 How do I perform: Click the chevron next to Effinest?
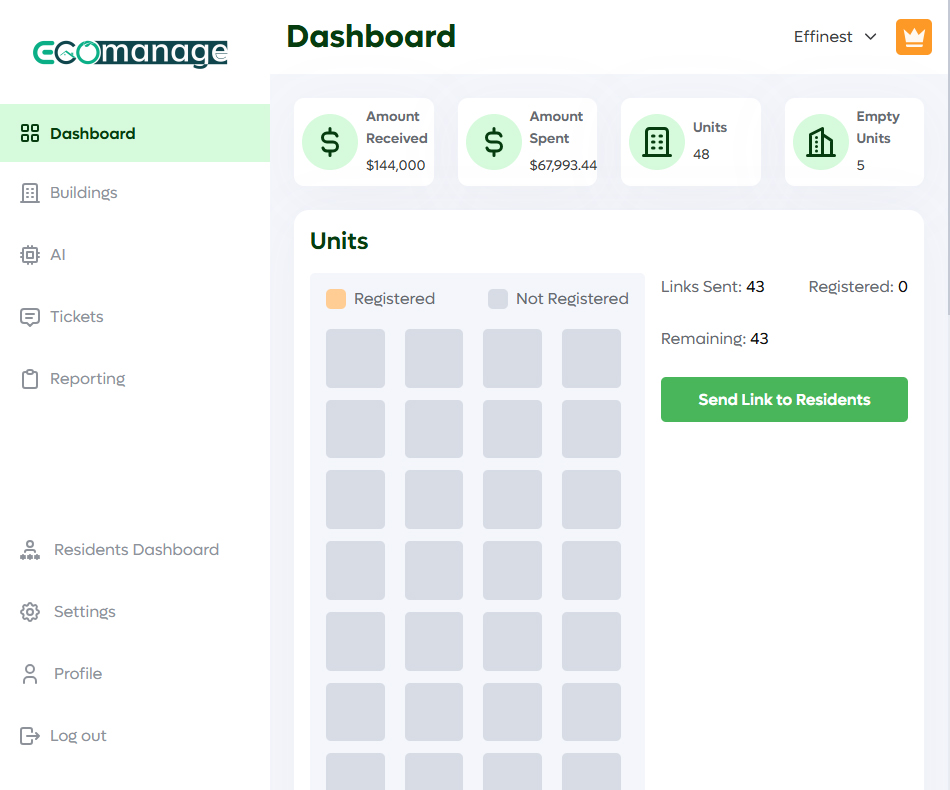point(870,37)
